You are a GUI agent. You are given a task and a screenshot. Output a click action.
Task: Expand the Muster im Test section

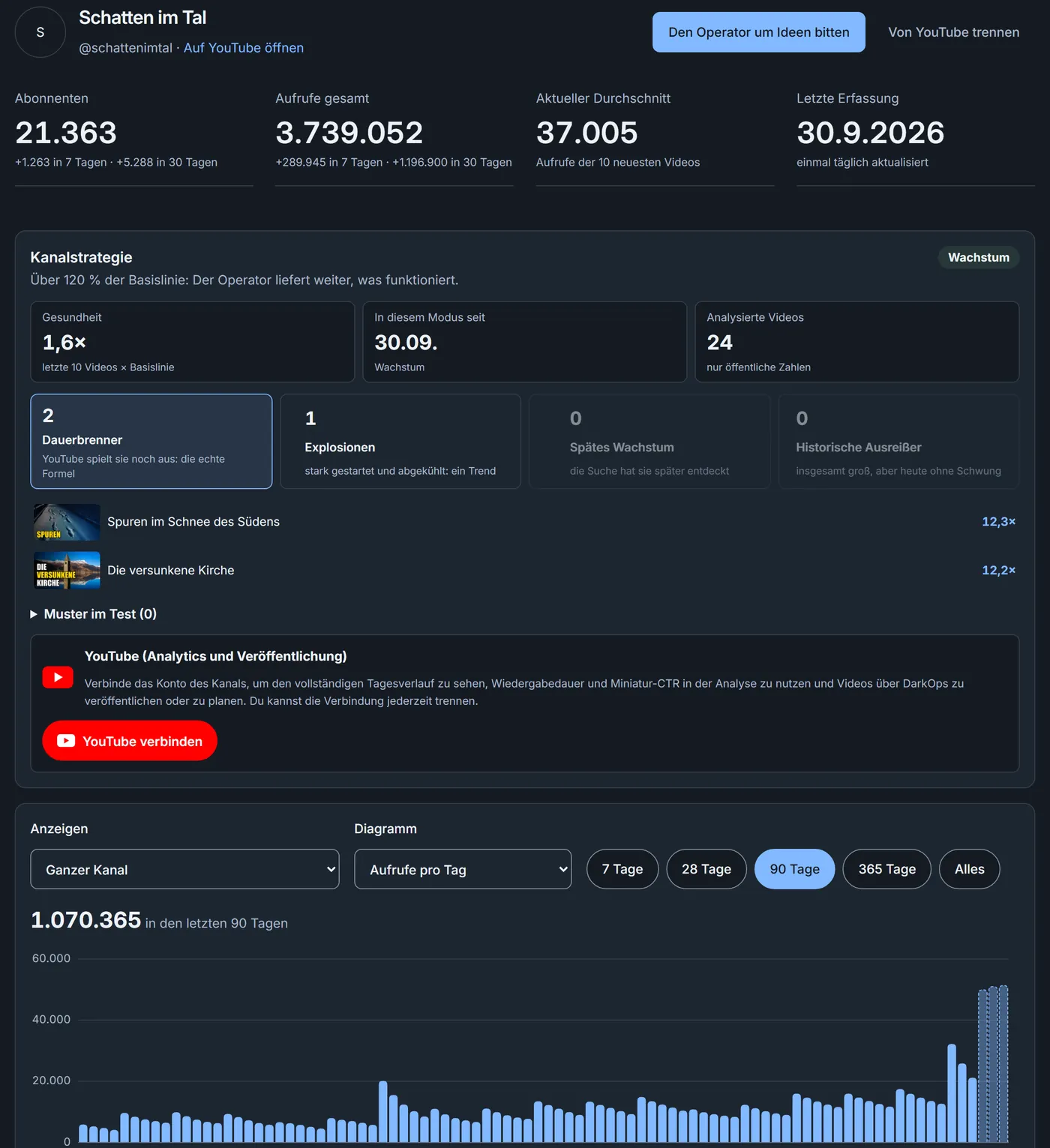point(94,614)
